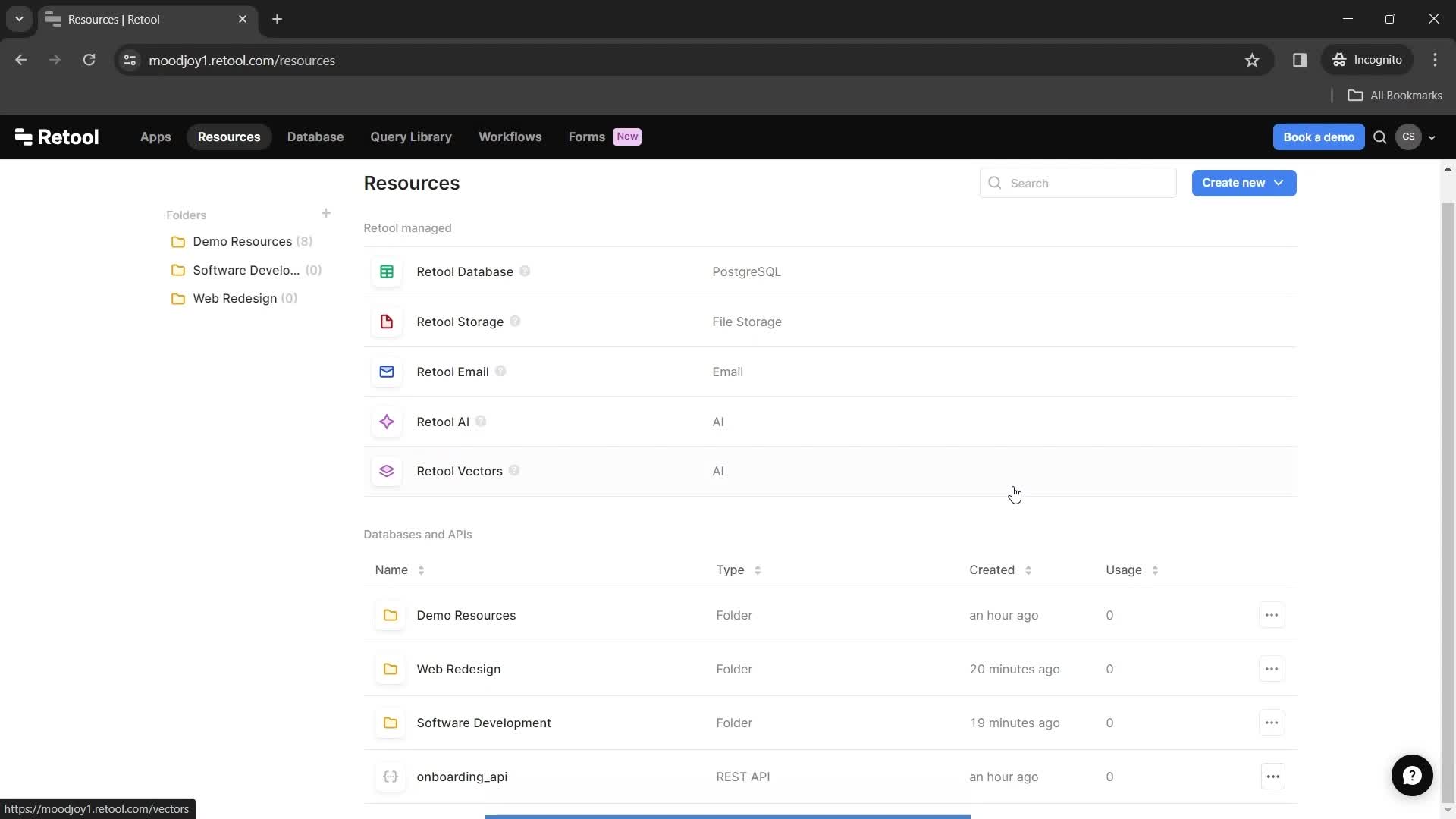Click the Retool Email envelope icon
This screenshot has height=819, width=1456.
click(x=387, y=372)
